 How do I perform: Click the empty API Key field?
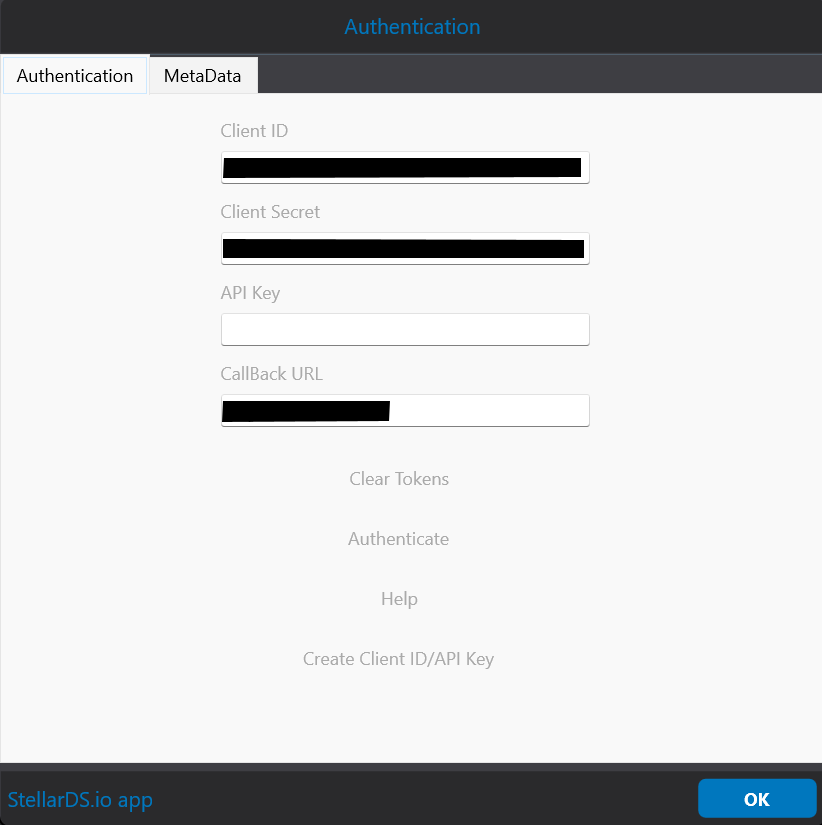coord(405,329)
